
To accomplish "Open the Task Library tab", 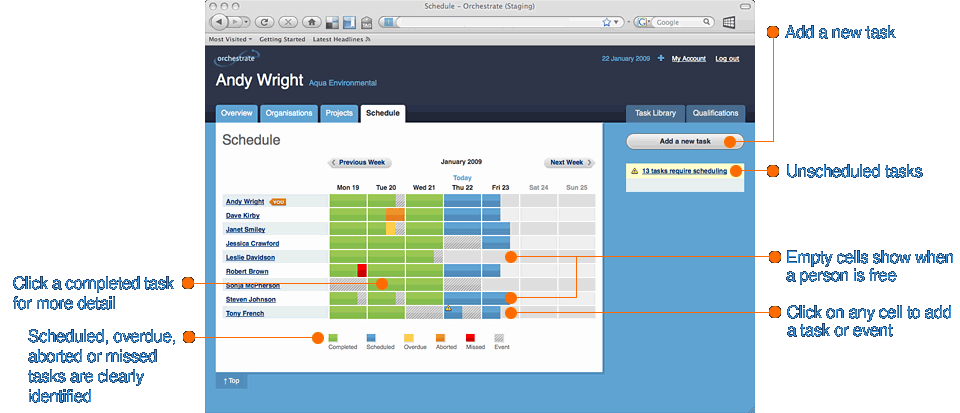I will [656, 114].
